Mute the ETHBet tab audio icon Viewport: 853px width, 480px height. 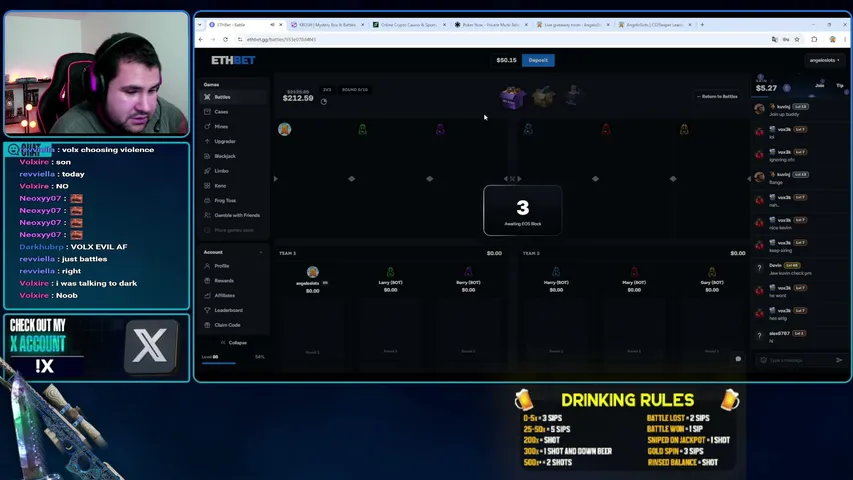tap(272, 25)
